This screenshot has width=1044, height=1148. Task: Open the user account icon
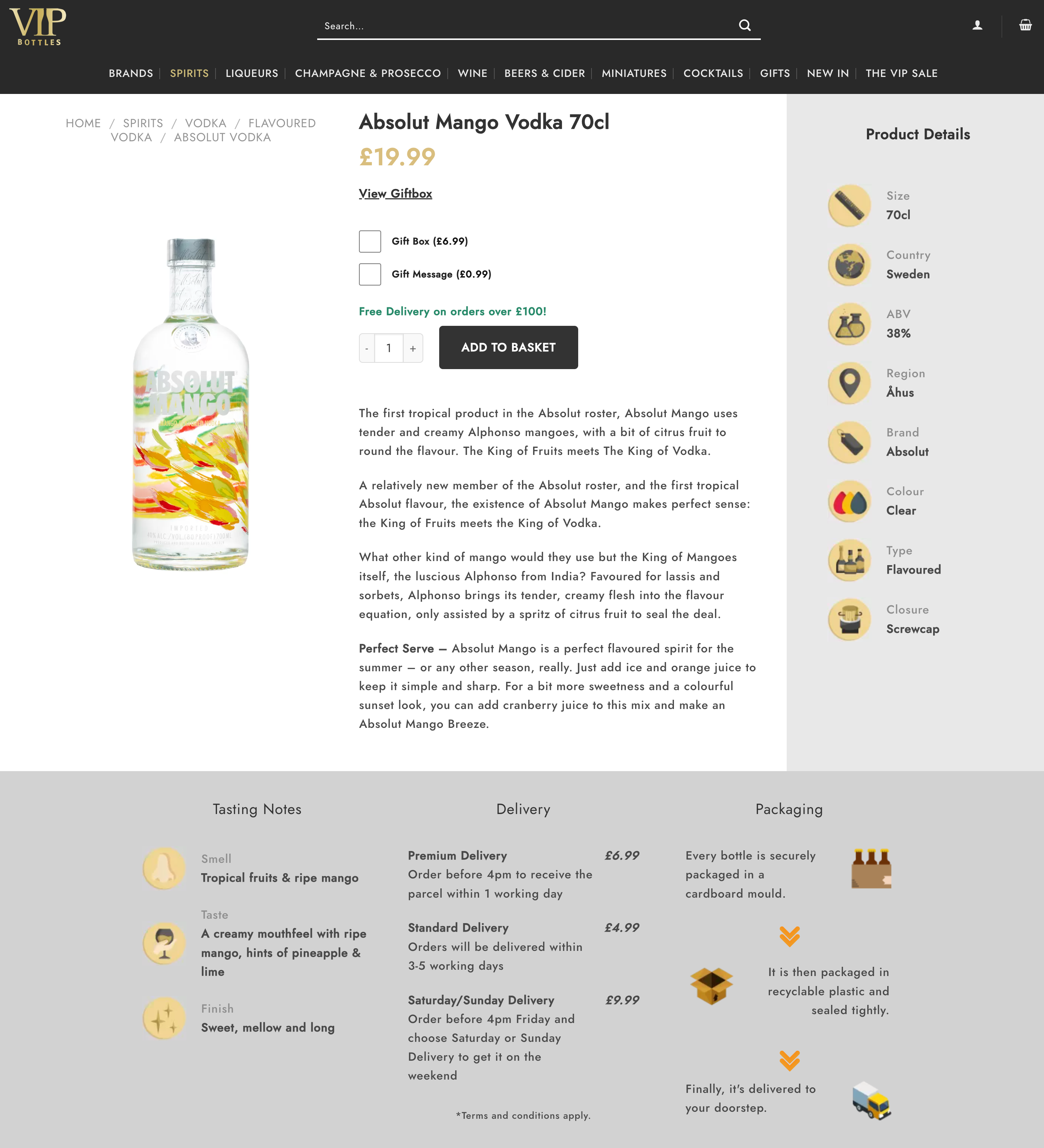click(977, 25)
